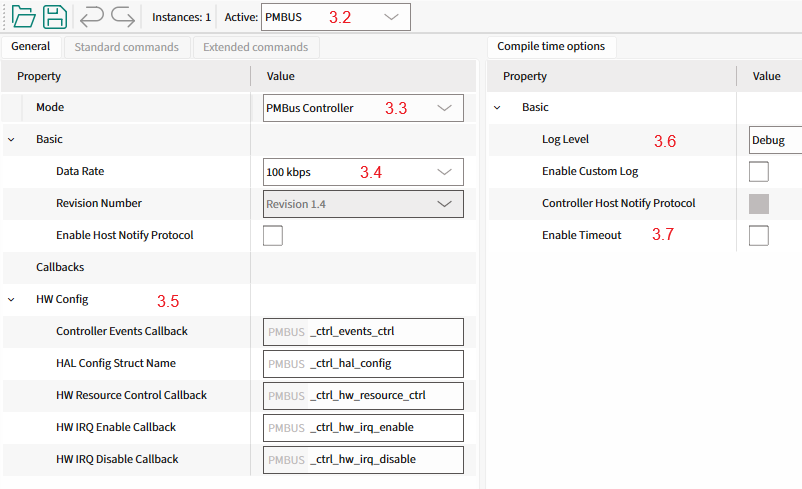This screenshot has width=802, height=489.
Task: Open the Data Rate 100 kbps dropdown
Action: (363, 172)
